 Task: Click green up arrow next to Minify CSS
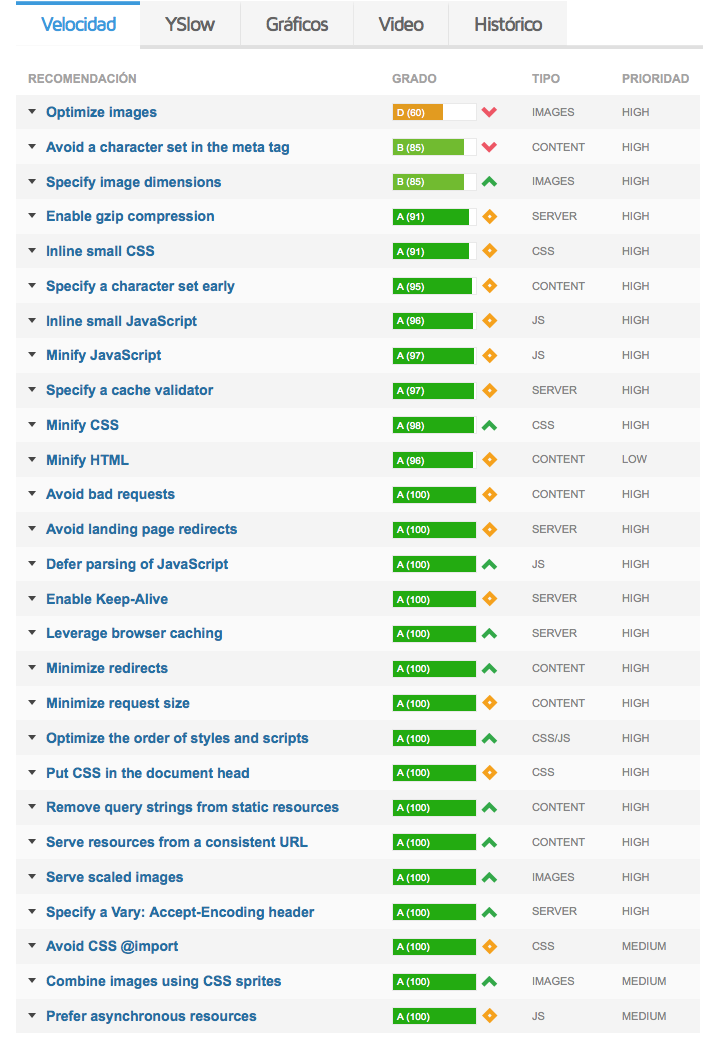(489, 426)
